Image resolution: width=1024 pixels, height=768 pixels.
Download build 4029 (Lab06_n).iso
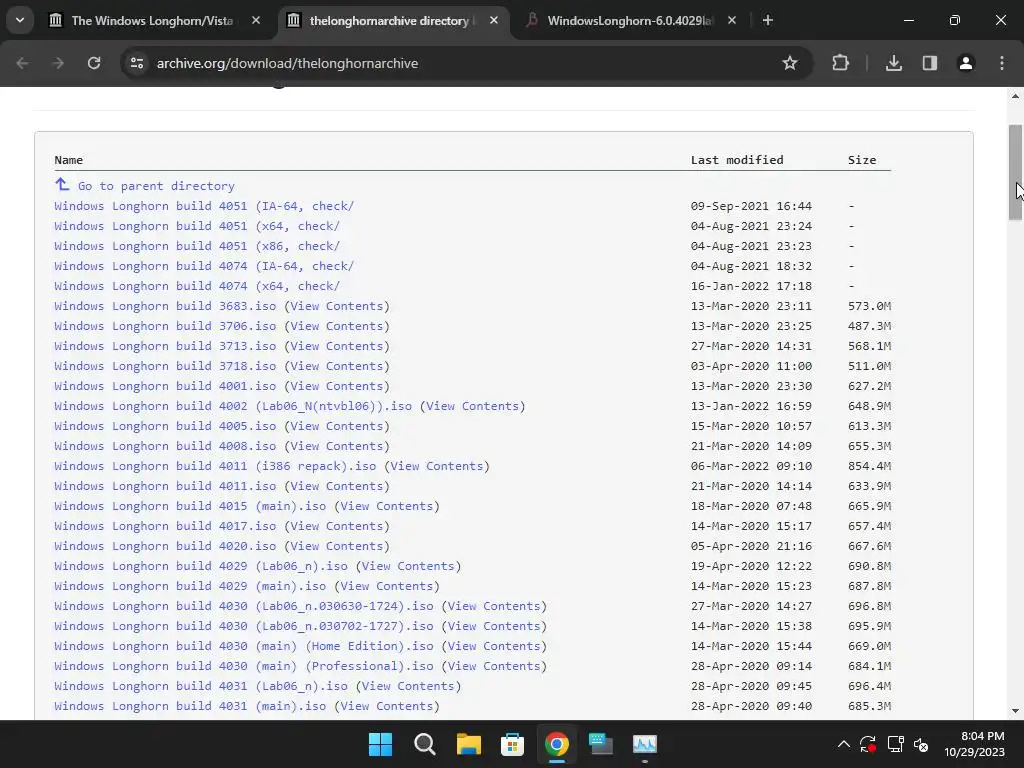coord(201,566)
